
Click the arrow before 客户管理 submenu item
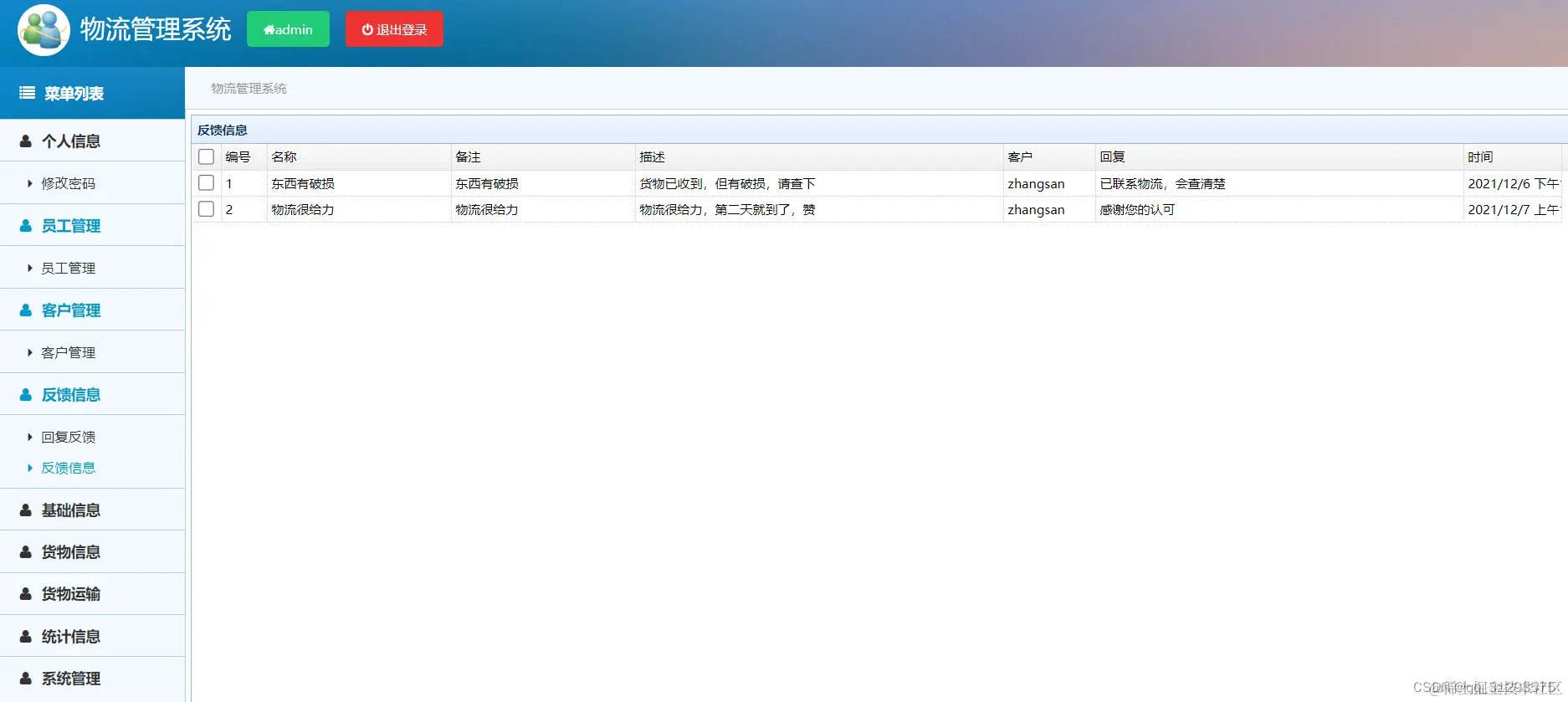click(x=30, y=352)
